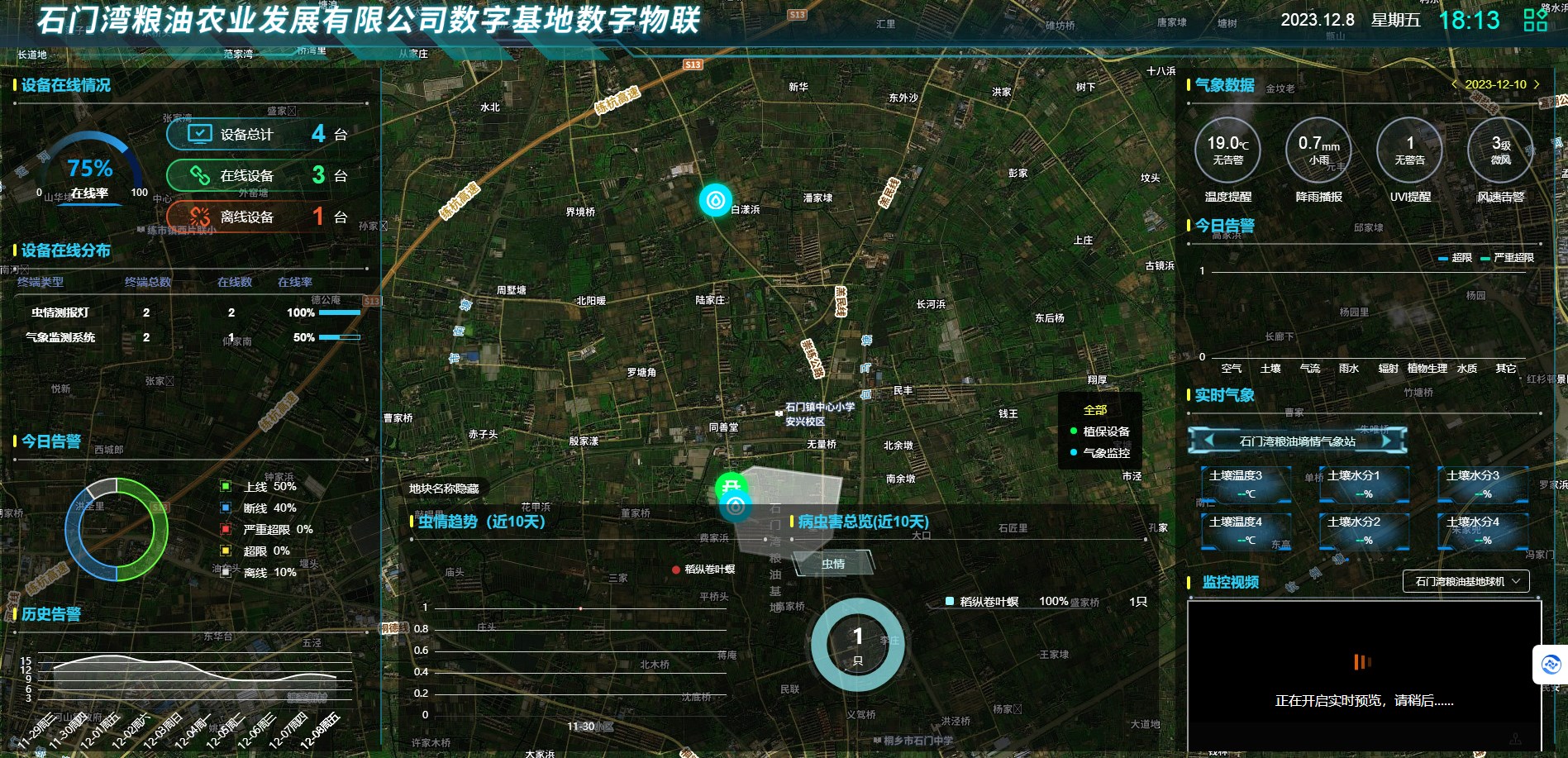Toggle 严重超限 series in 今日告警 chart legend

click(1507, 258)
